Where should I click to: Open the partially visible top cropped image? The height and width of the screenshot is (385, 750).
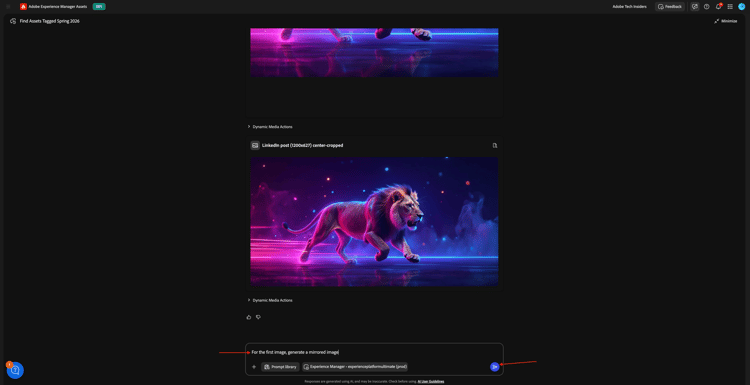[x=374, y=52]
